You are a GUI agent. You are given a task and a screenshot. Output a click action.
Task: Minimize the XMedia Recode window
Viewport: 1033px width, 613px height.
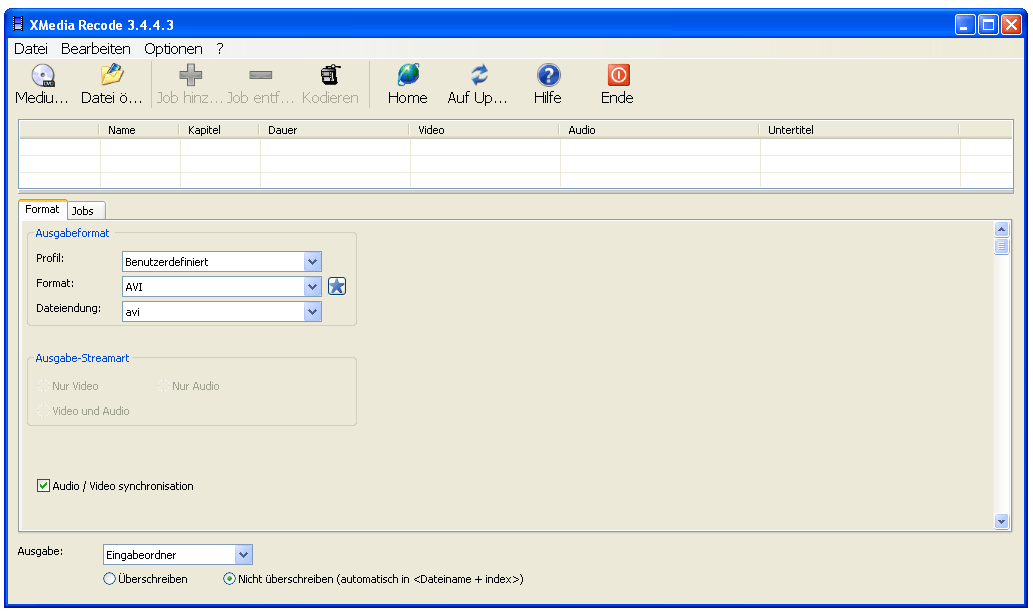click(x=964, y=24)
